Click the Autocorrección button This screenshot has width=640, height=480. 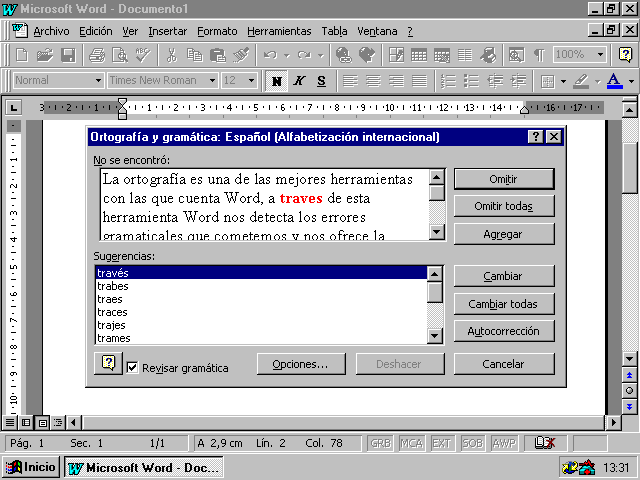[504, 331]
